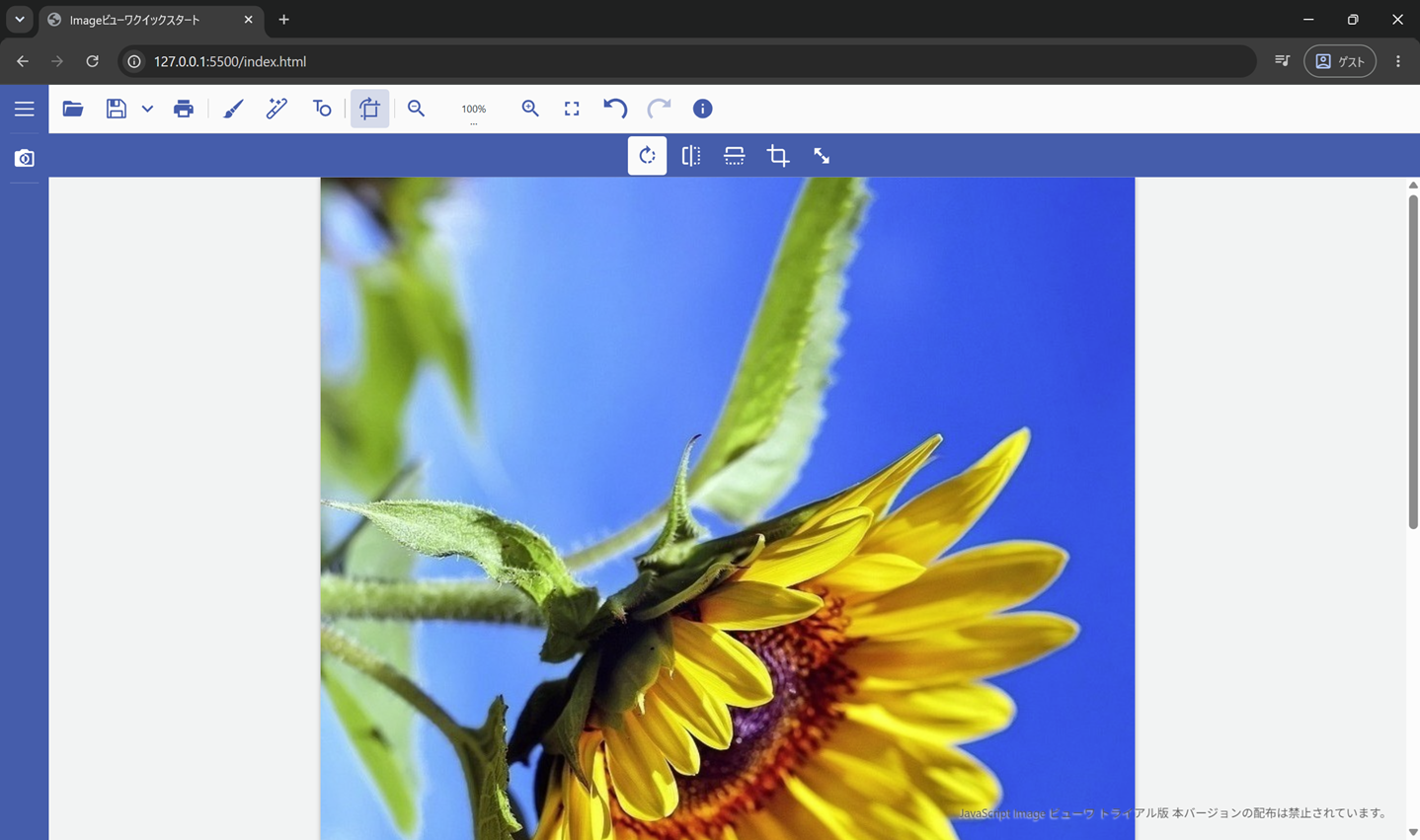Expand the save options dropdown arrow
Viewport: 1420px width, 840px height.
point(147,109)
